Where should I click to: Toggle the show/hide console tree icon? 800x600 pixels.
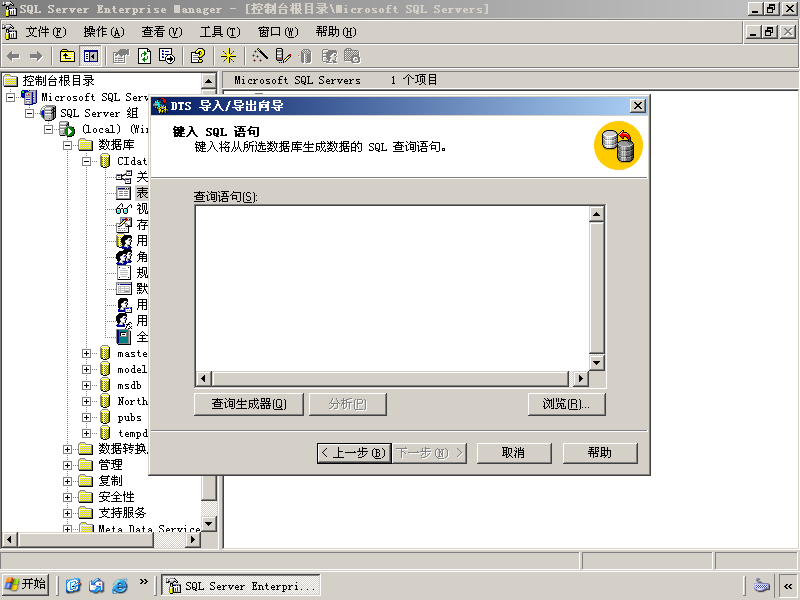pos(91,56)
